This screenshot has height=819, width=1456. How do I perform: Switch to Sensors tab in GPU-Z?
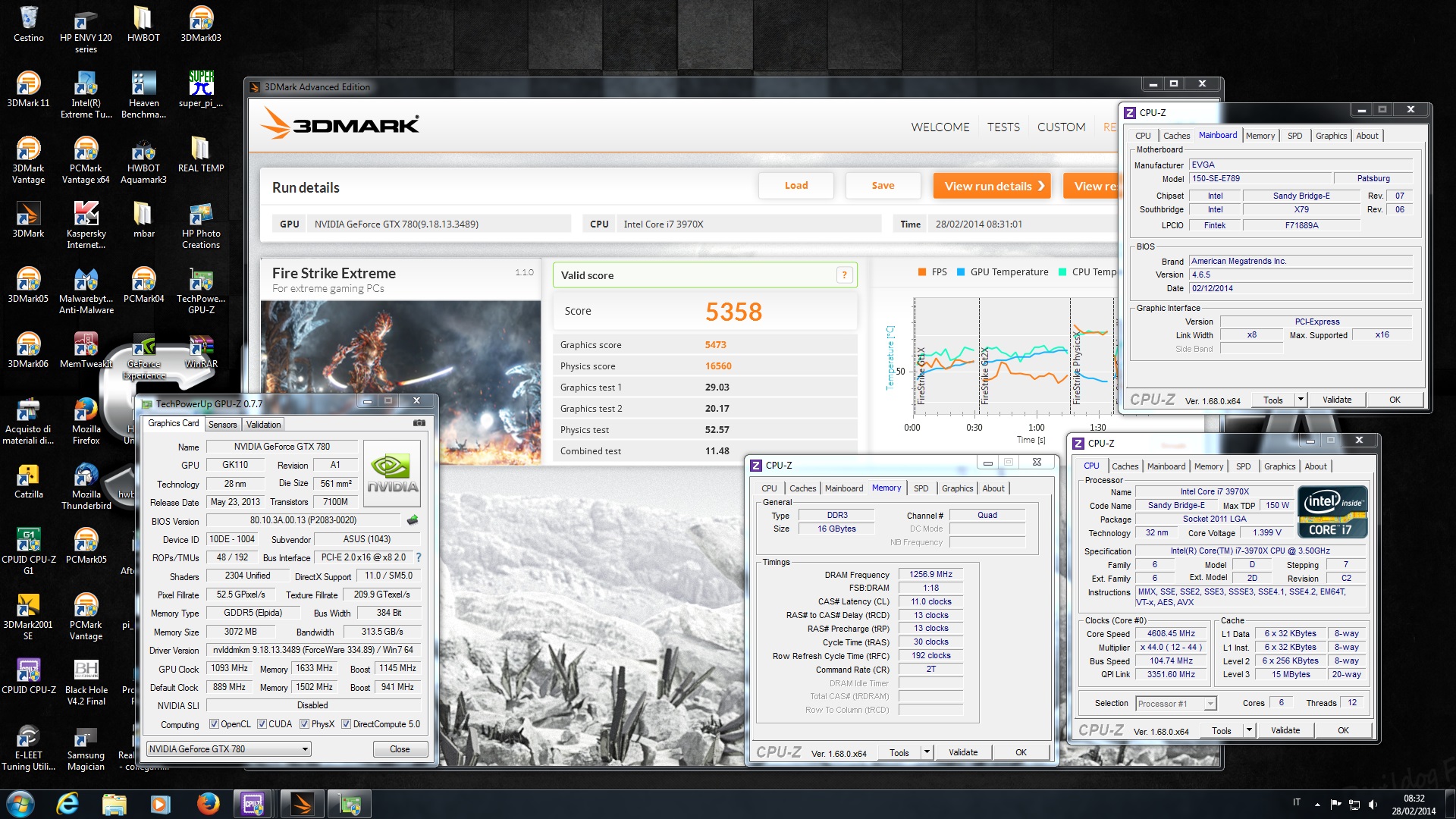[x=223, y=425]
